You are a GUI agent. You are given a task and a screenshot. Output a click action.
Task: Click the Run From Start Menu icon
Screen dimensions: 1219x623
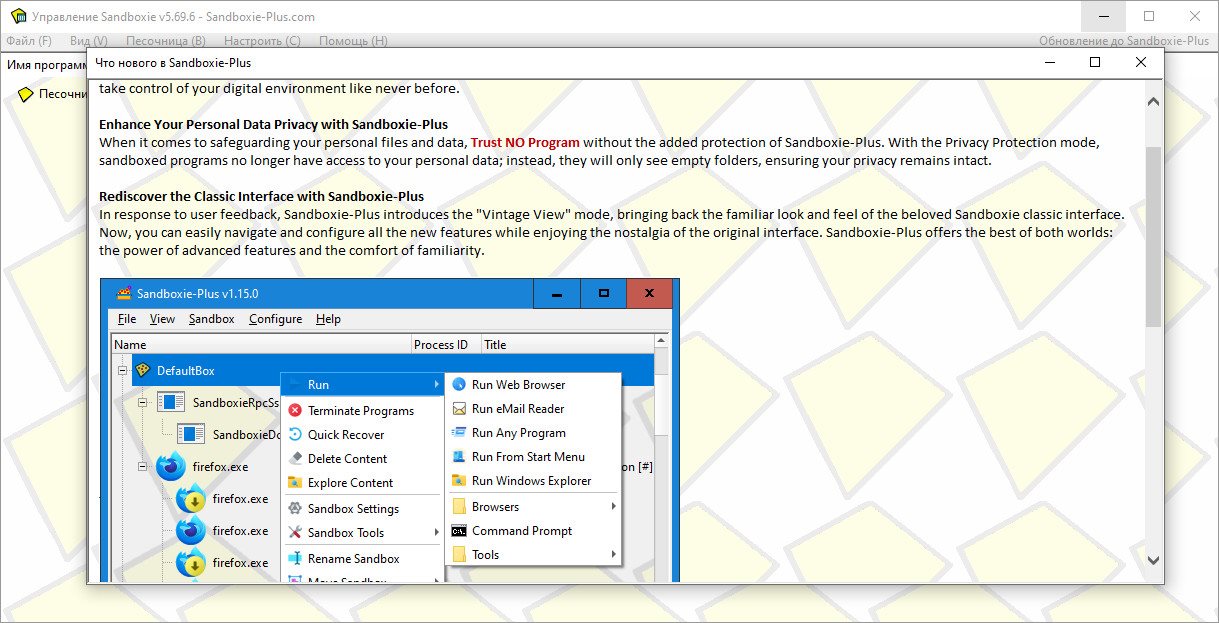coord(459,456)
